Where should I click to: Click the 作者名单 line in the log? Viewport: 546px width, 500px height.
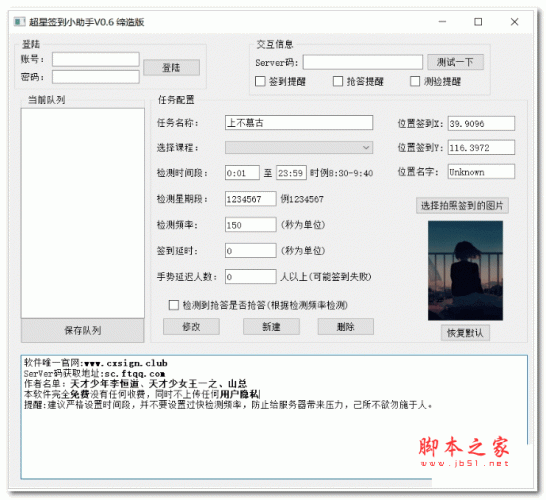135,384
